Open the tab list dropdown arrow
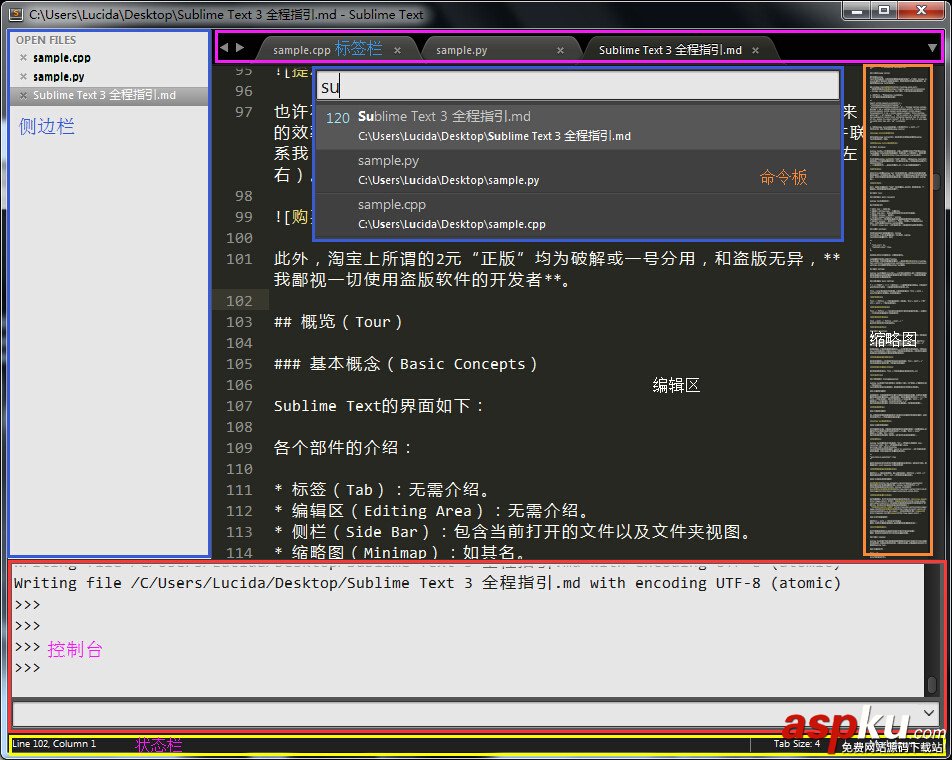 (x=932, y=48)
